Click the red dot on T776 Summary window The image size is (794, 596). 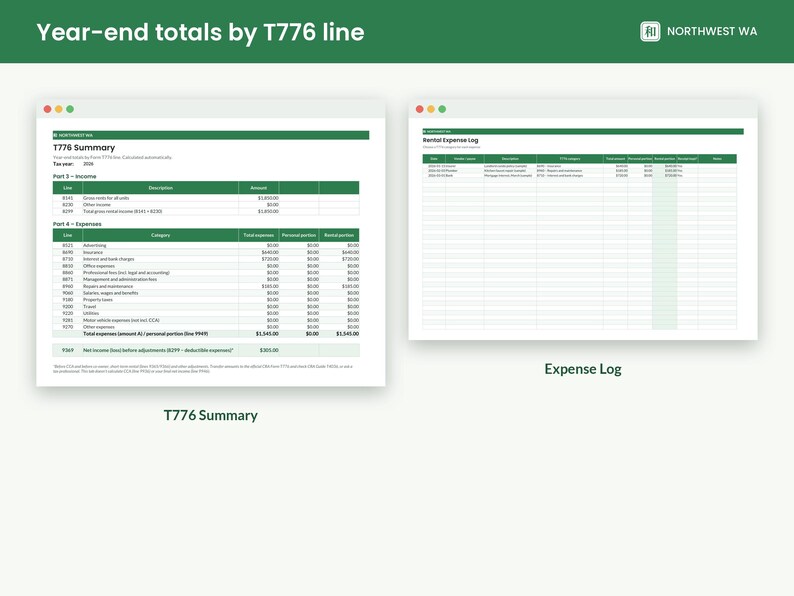48,109
